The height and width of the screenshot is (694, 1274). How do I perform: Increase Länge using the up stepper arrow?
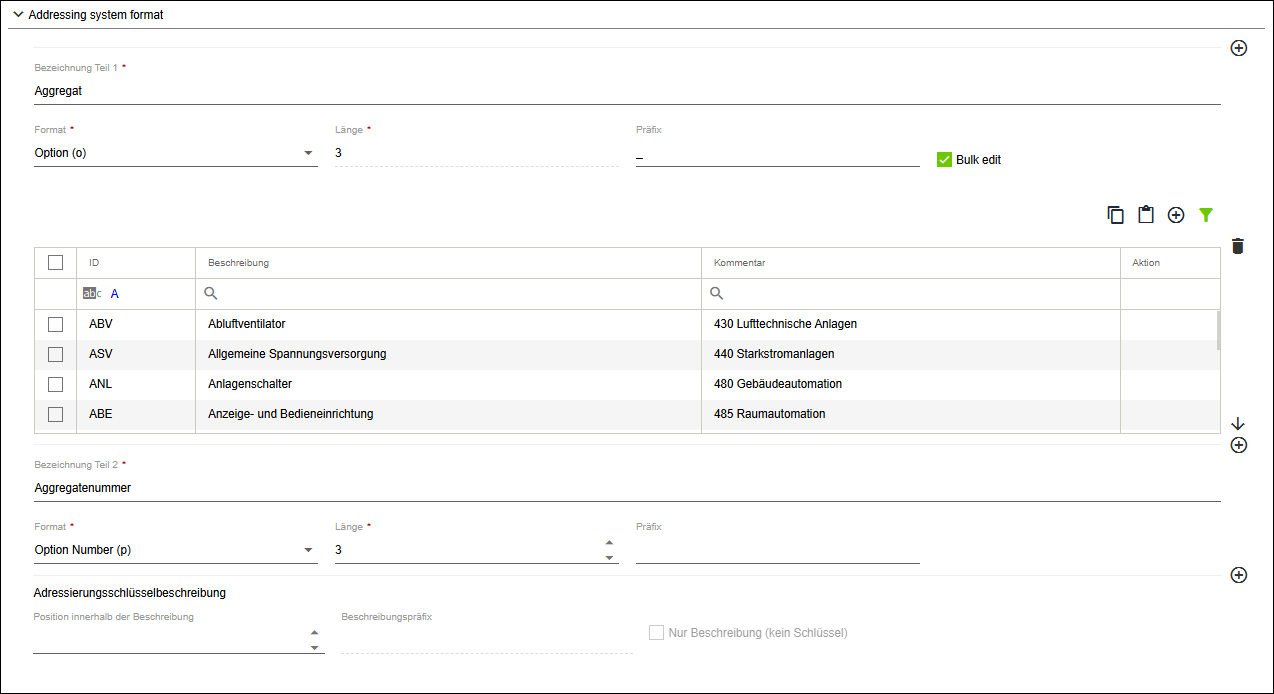[x=609, y=541]
